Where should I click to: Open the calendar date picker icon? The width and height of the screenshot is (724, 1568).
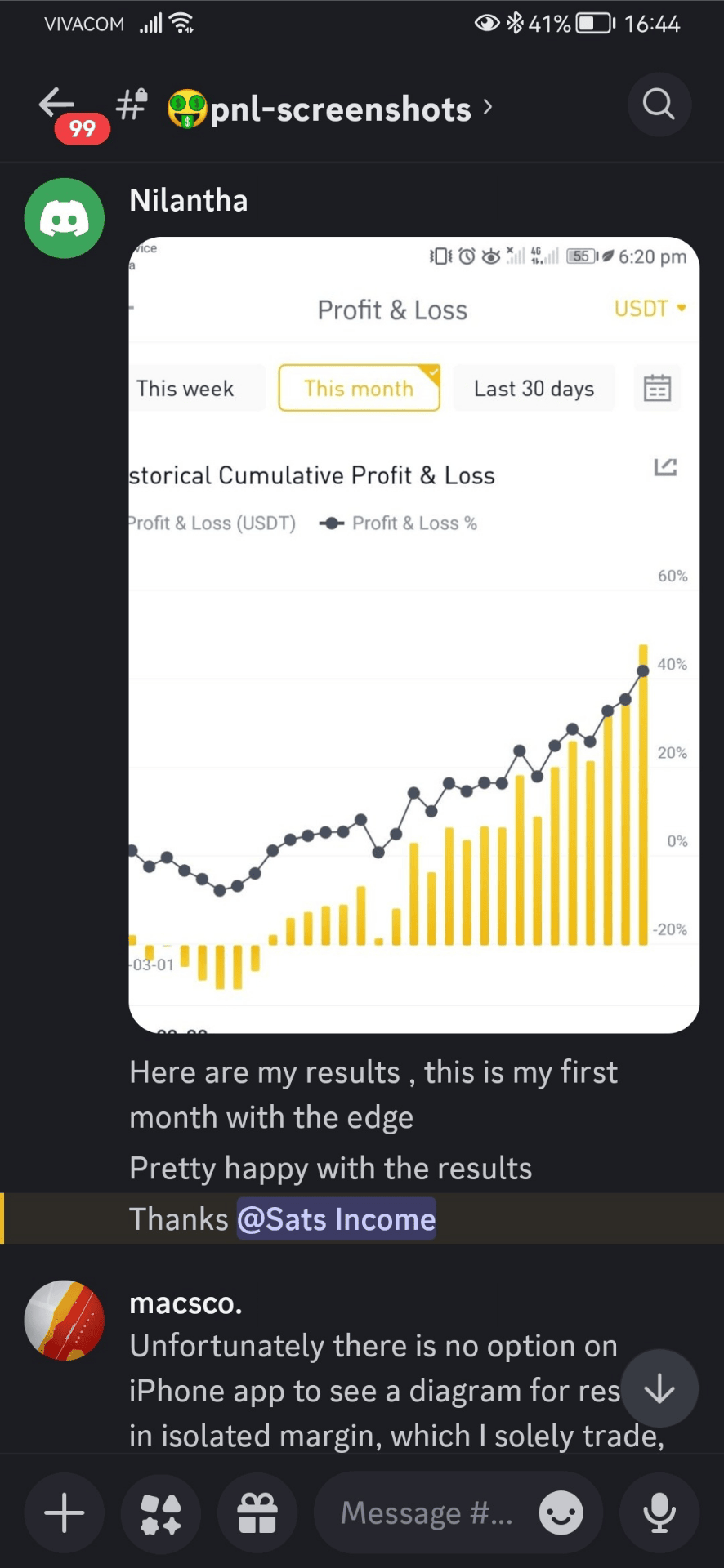(657, 389)
